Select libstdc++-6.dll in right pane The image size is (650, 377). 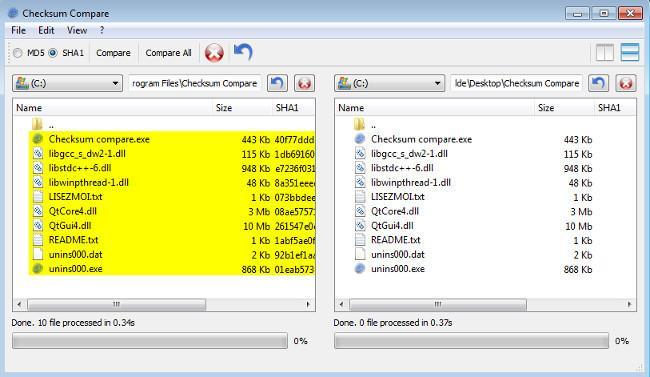coord(402,168)
